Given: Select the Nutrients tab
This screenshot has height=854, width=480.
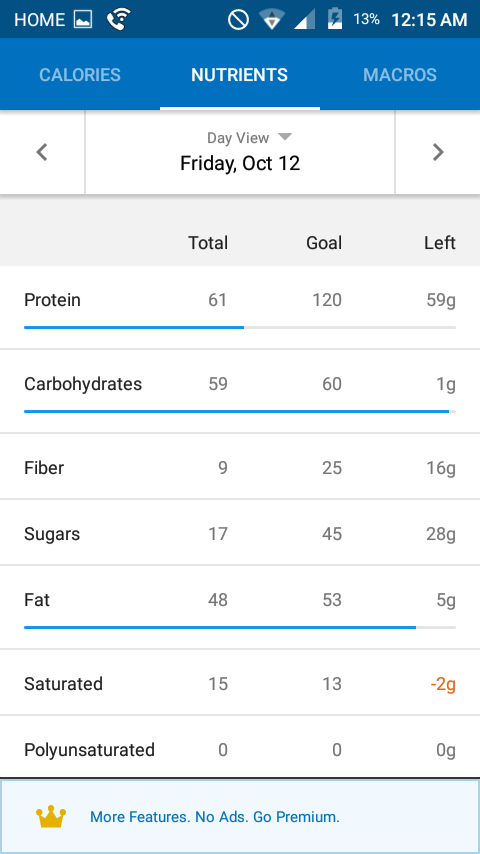Looking at the screenshot, I should (240, 75).
